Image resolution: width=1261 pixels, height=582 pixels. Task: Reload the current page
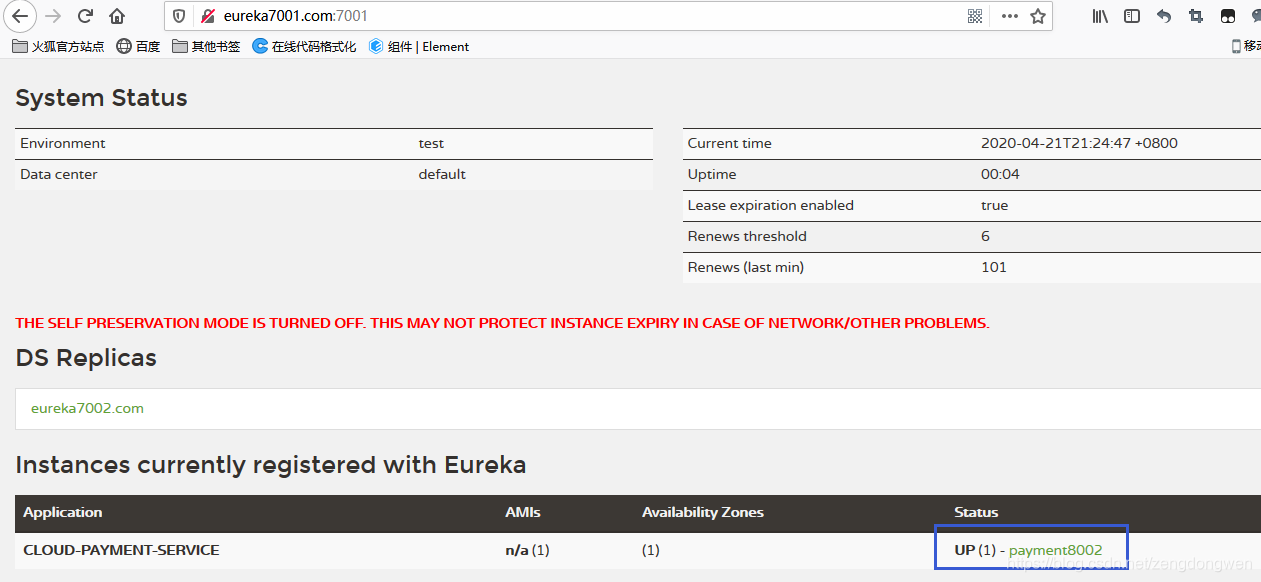click(86, 16)
